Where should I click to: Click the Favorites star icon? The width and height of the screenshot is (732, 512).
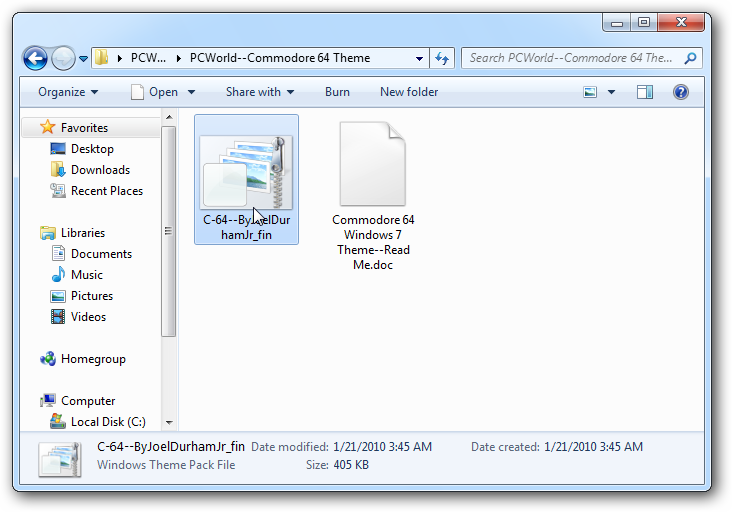47,126
